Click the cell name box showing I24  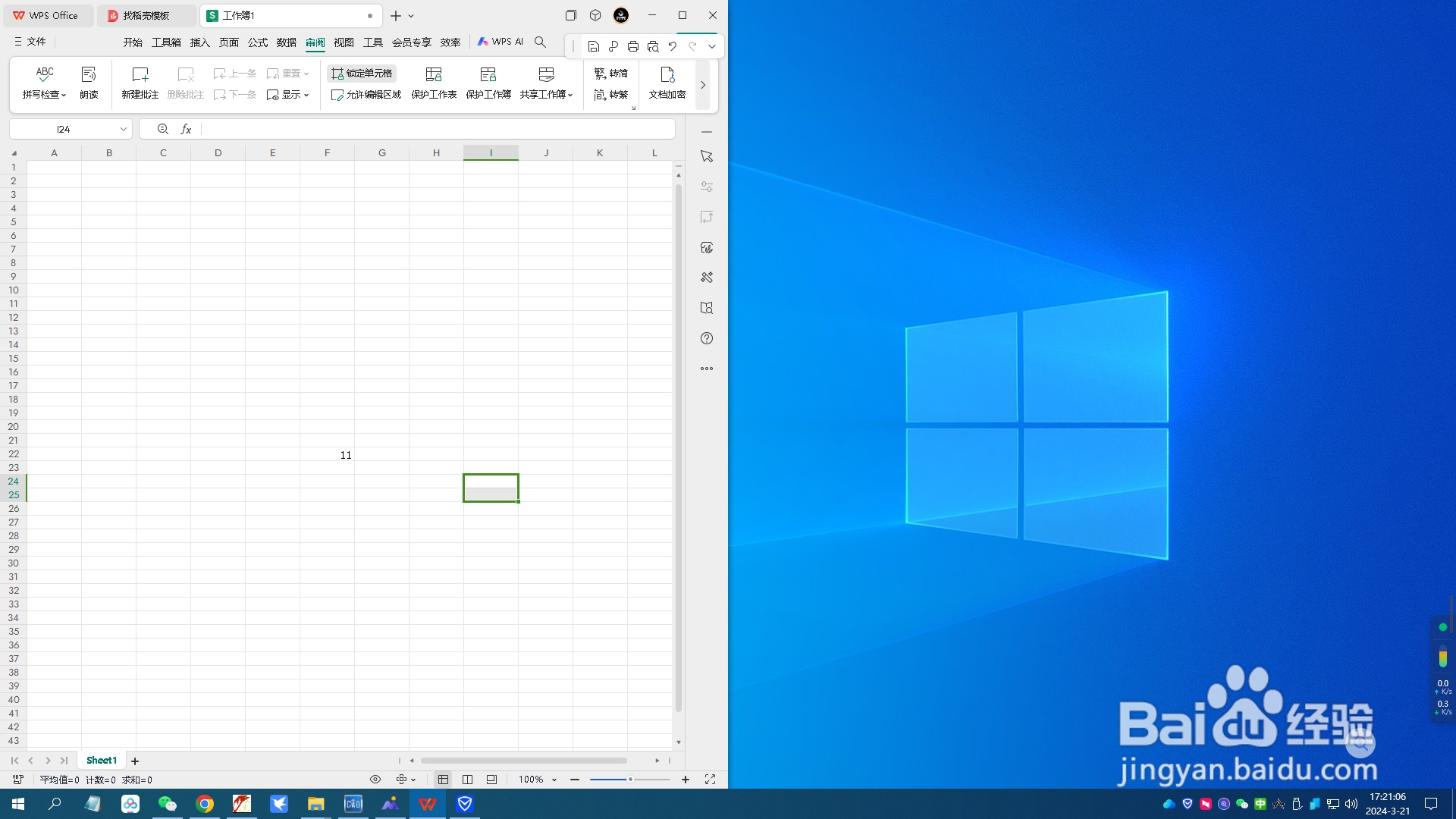[64, 130]
